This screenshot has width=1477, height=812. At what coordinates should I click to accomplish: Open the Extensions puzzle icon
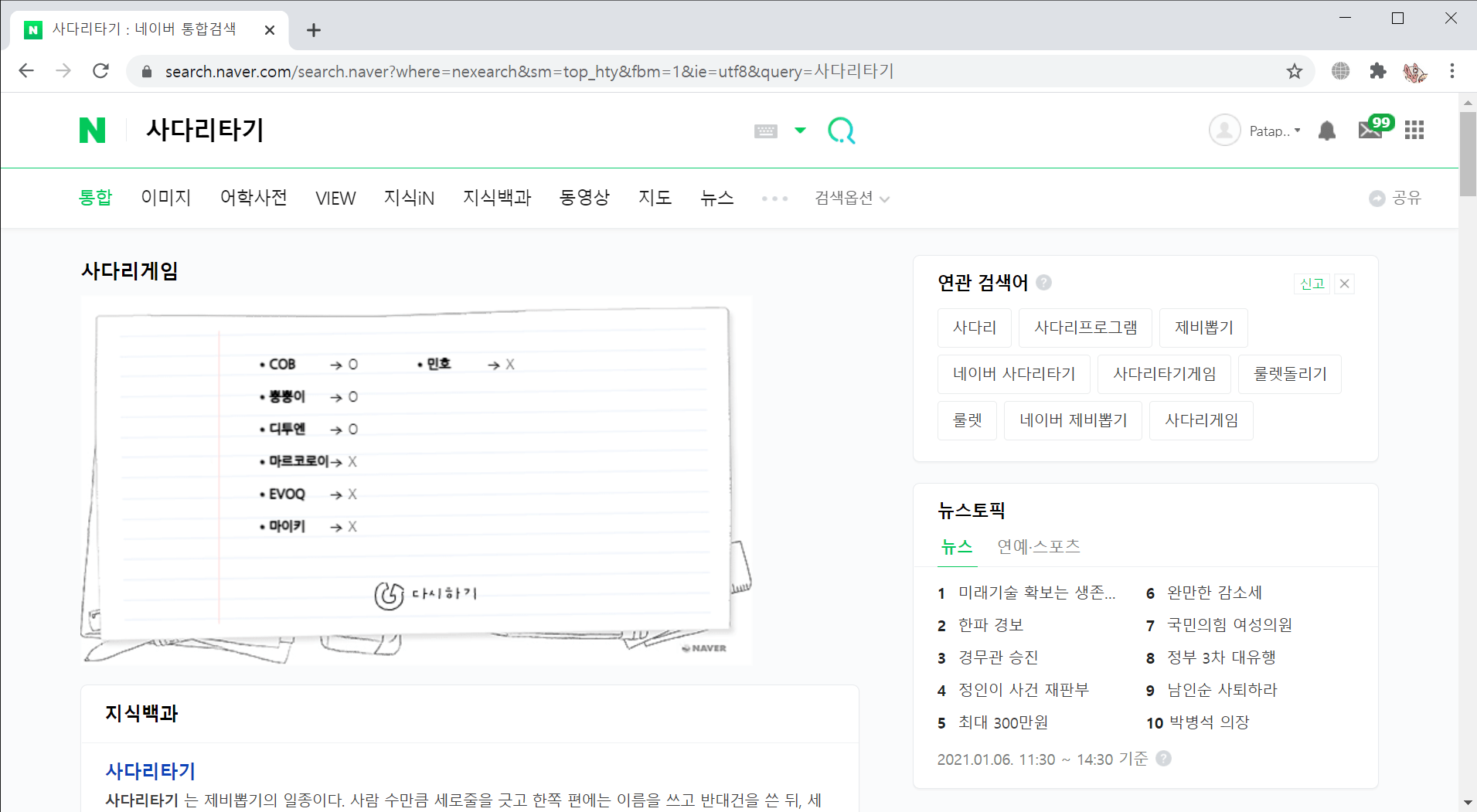coord(1378,71)
